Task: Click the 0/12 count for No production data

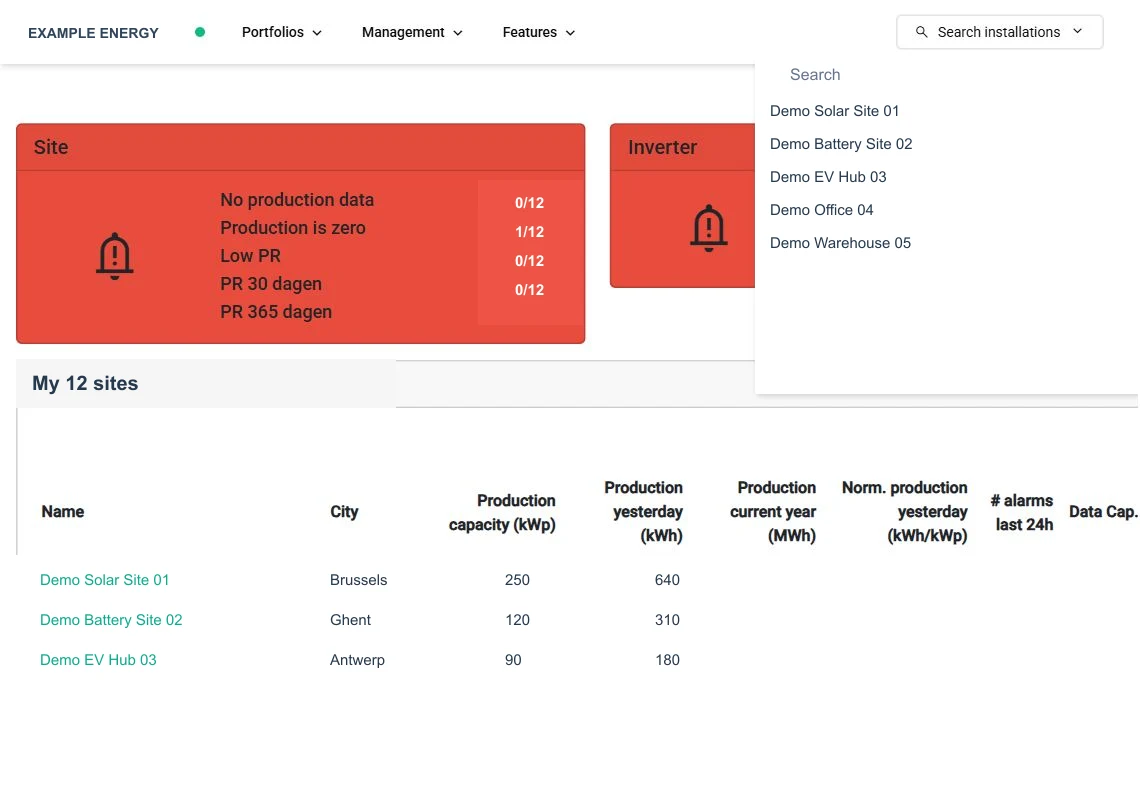Action: (x=529, y=203)
